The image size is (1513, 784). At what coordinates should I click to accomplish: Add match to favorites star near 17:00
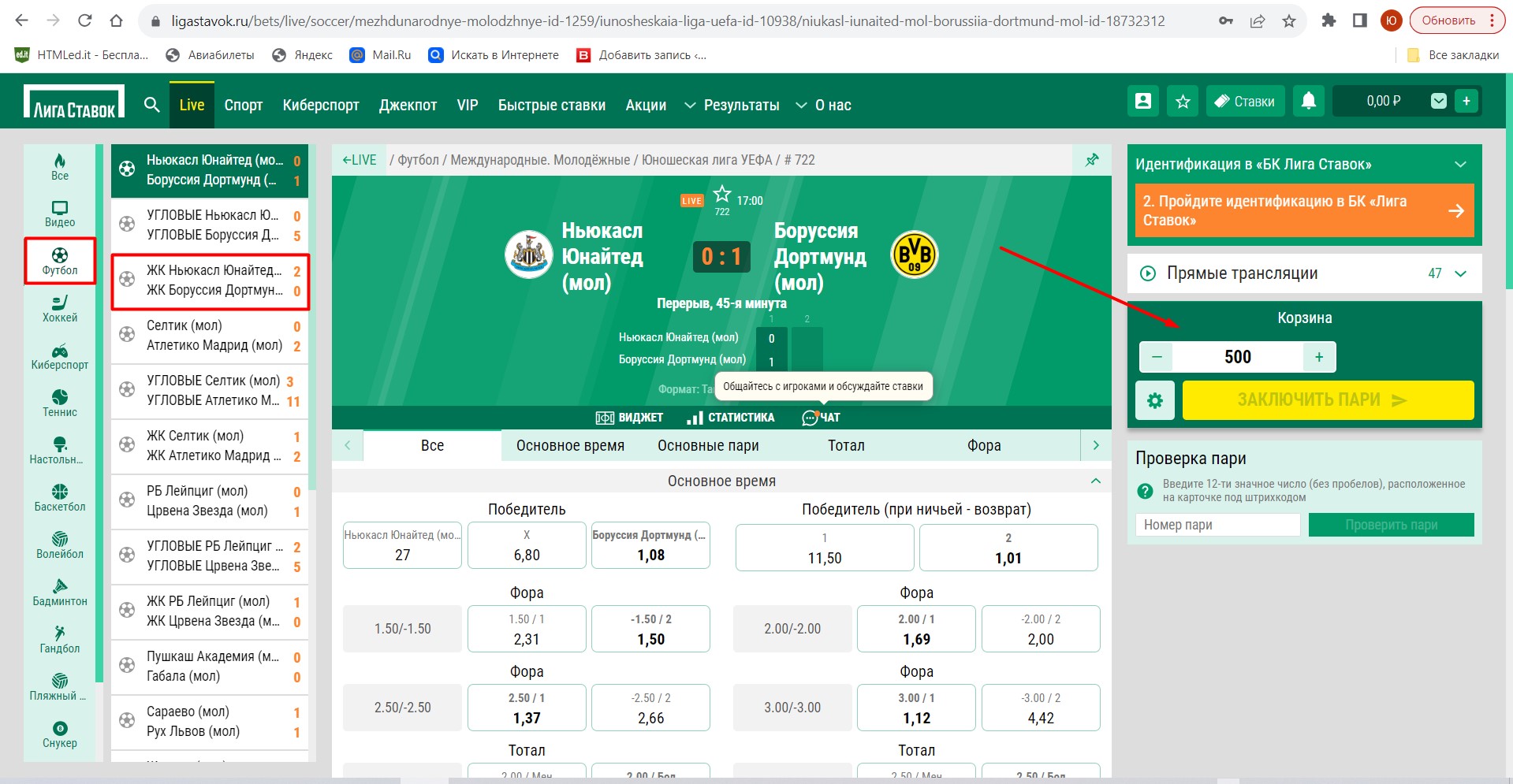point(722,194)
